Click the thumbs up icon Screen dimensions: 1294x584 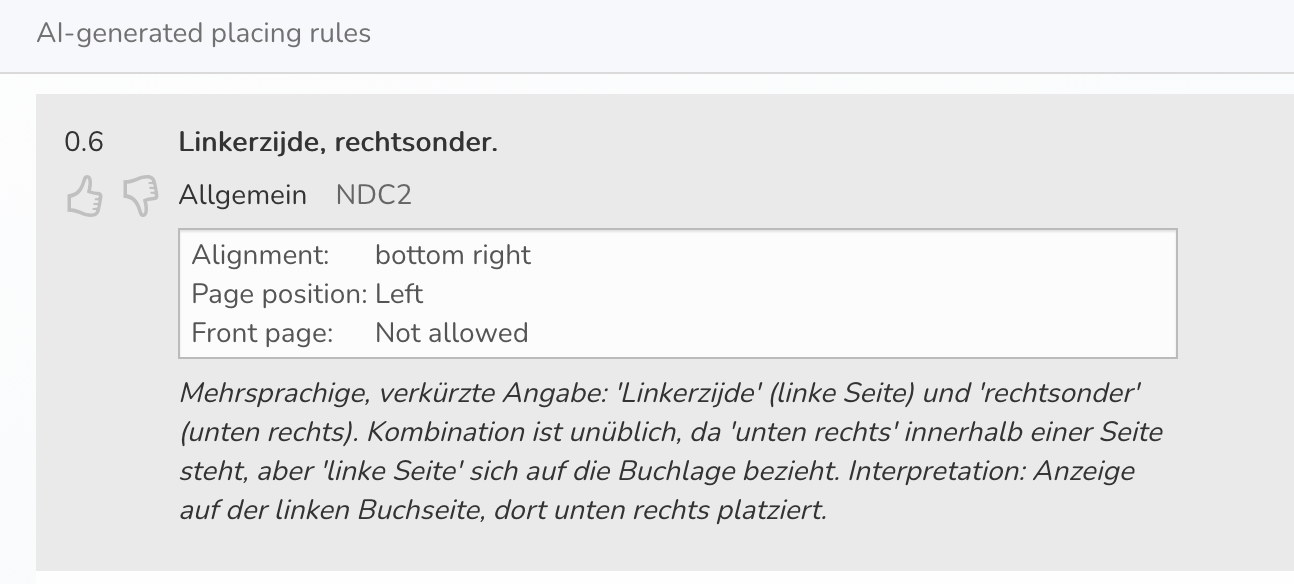[85, 197]
